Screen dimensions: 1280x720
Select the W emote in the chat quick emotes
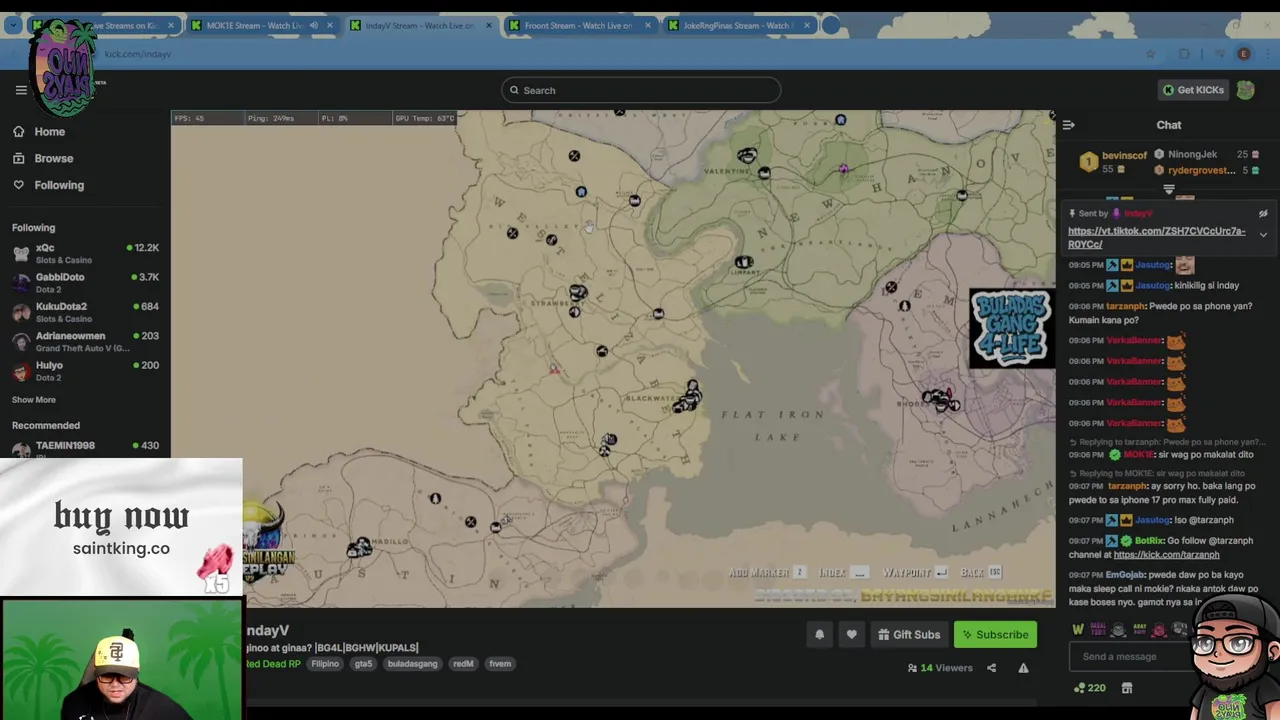click(x=1078, y=630)
